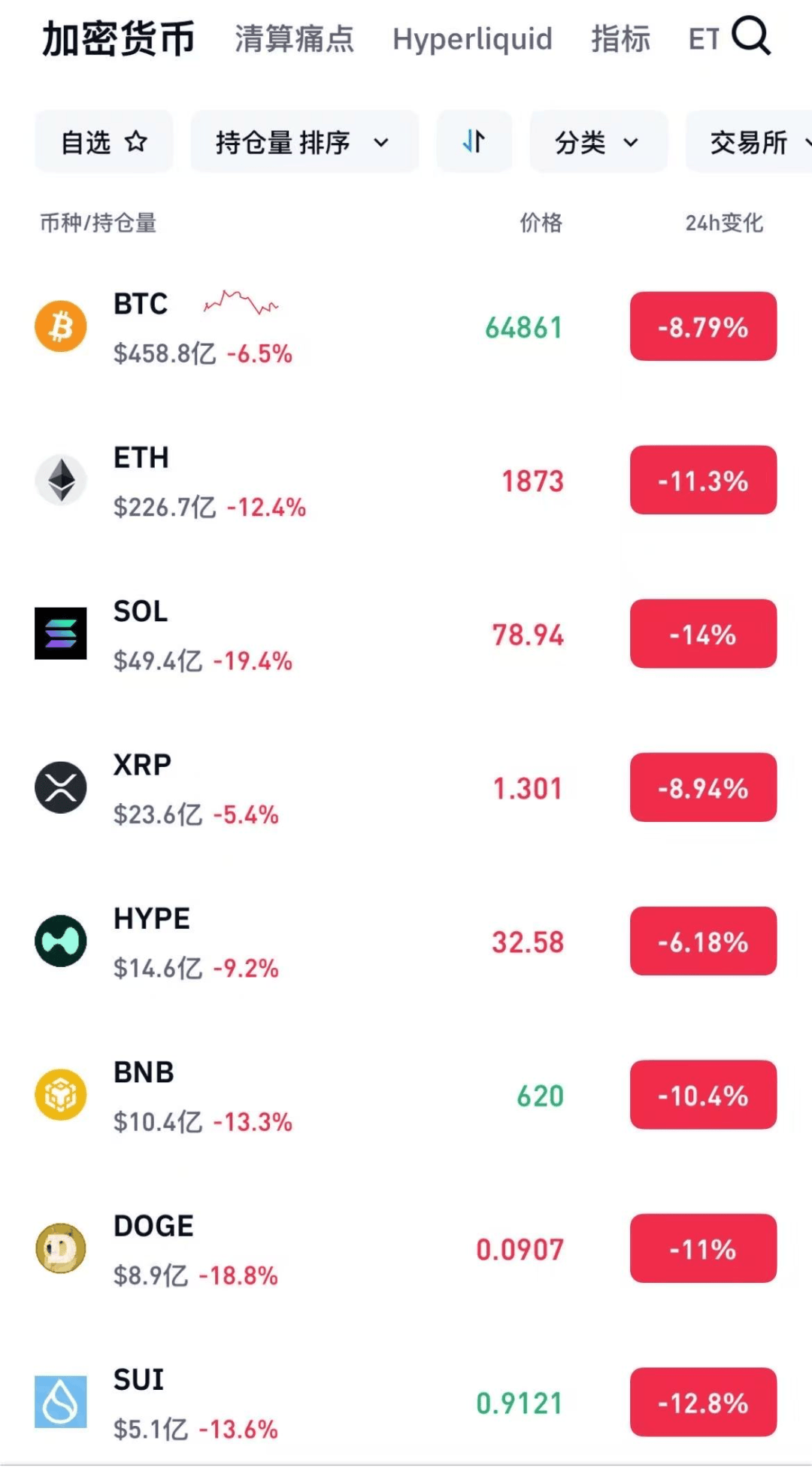The height and width of the screenshot is (1471, 812).
Task: Expand the 持仓量 排序 dropdown
Action: (x=304, y=141)
